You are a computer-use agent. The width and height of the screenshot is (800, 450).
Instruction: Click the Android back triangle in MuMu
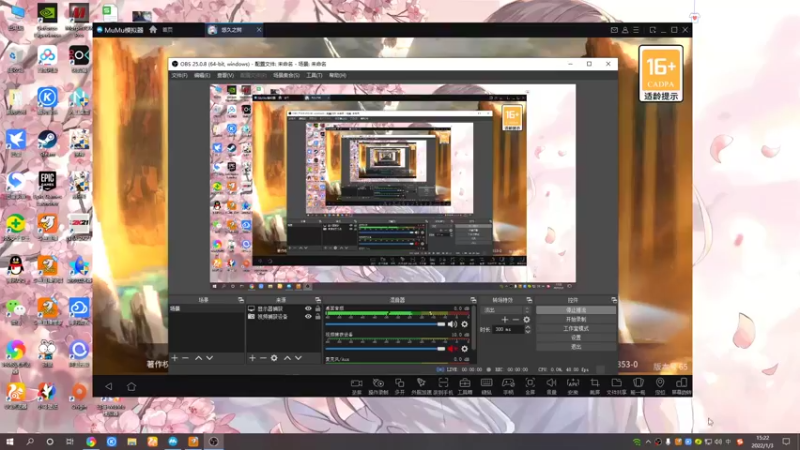[x=109, y=387]
